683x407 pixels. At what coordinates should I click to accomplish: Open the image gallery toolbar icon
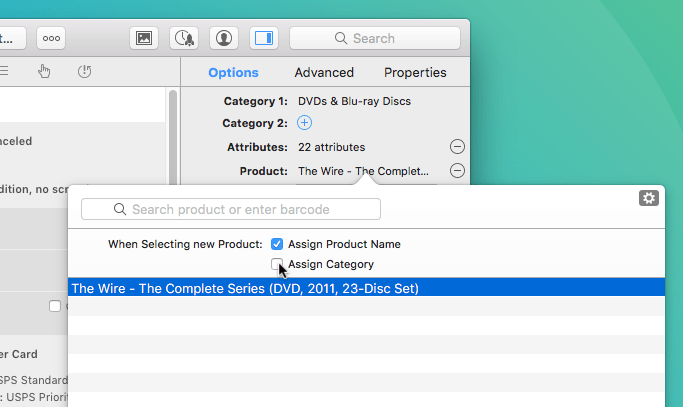coord(144,38)
